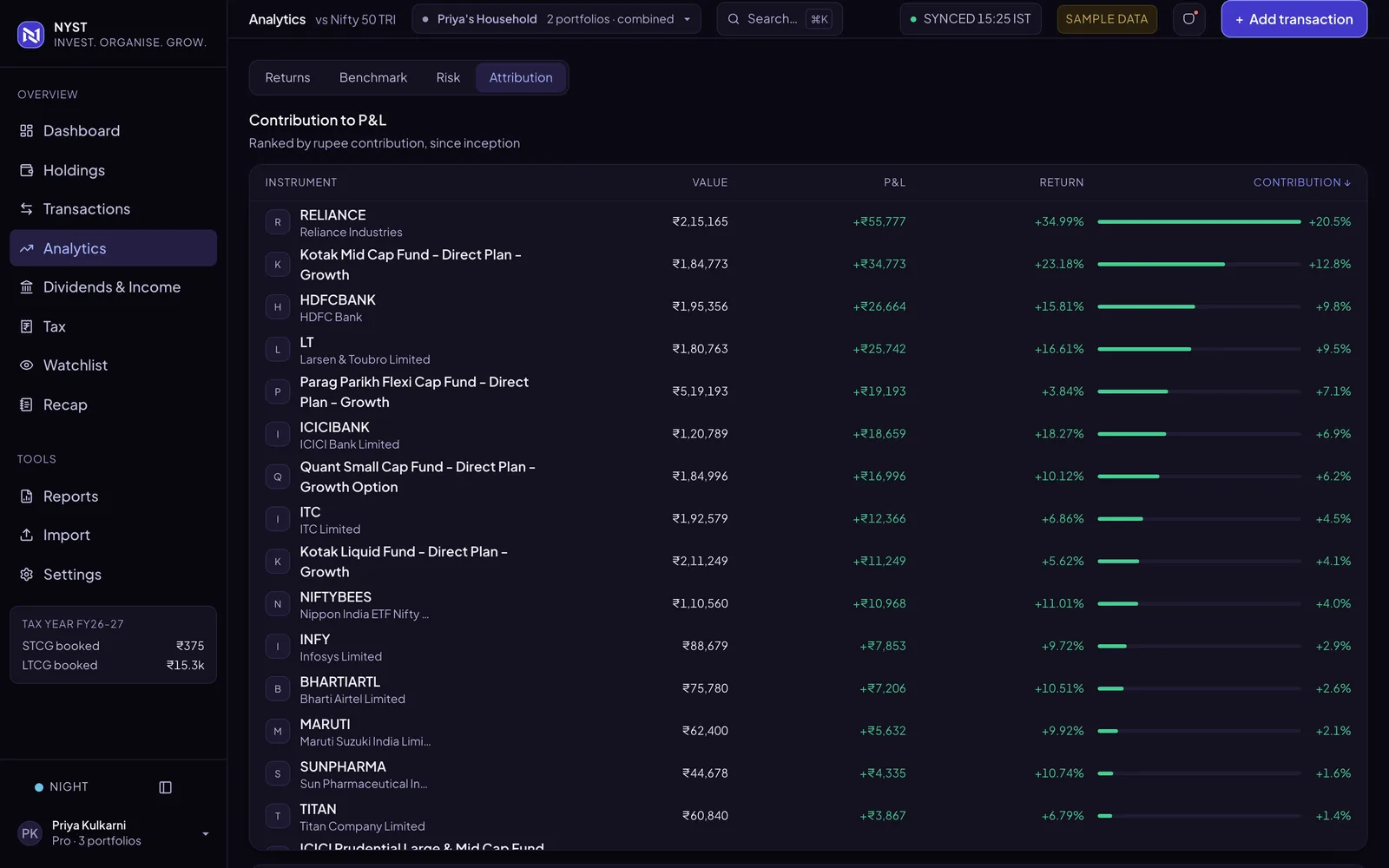Screen dimensions: 1389x868
Task: Expand Priya's Household portfolio dropdown
Action: click(556, 19)
